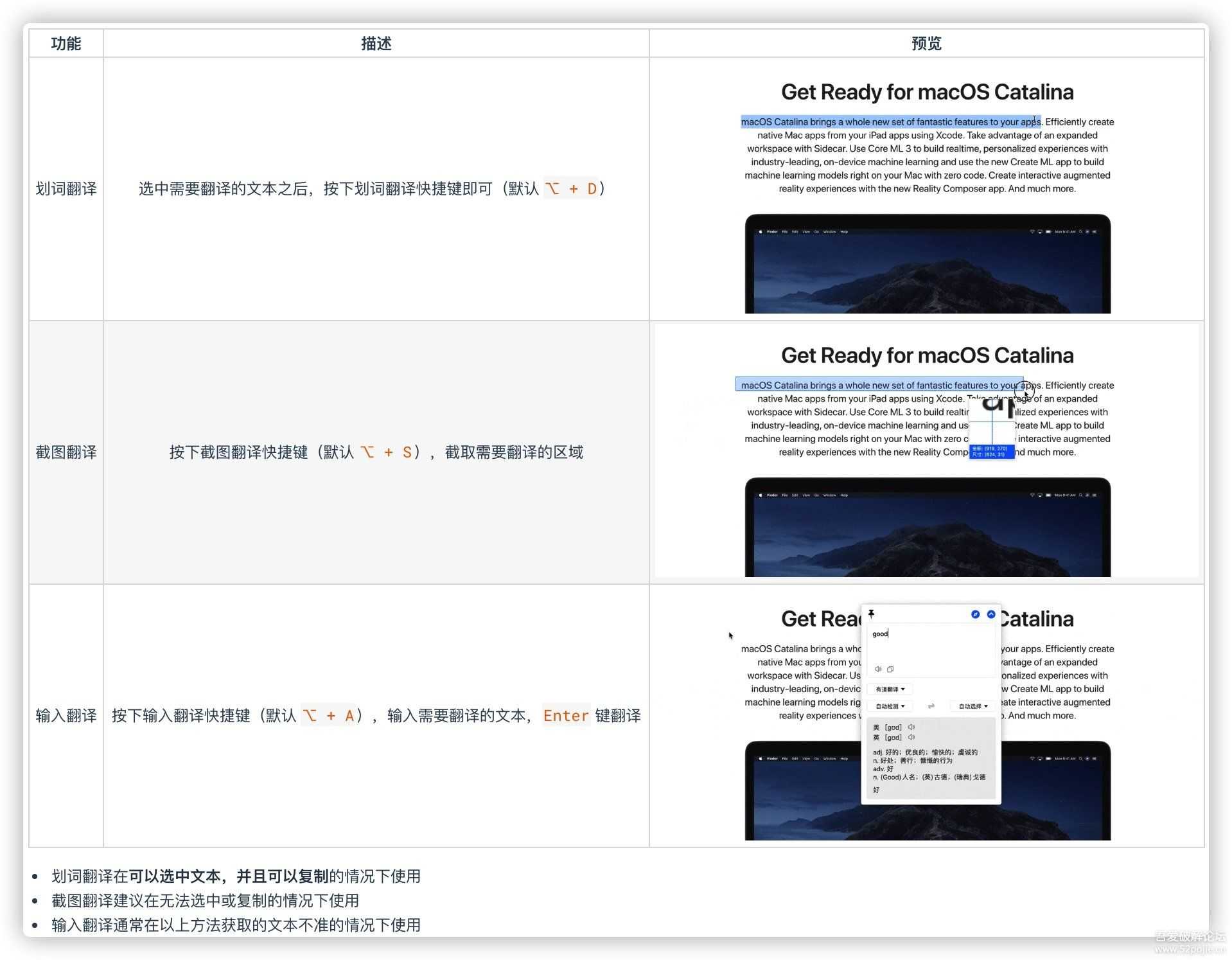Click the blue circular icon beside the collapse chevron
This screenshot has height=960, width=1232.
(975, 614)
